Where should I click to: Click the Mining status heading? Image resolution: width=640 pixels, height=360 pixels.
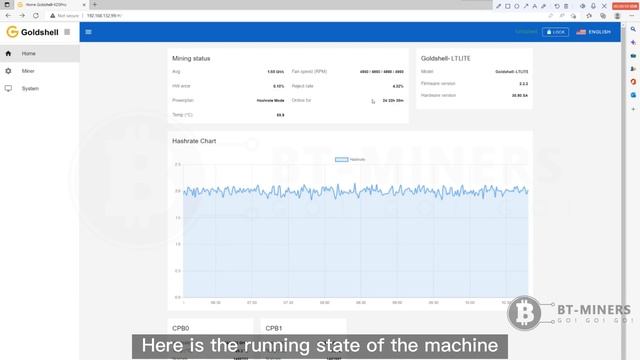(191, 58)
